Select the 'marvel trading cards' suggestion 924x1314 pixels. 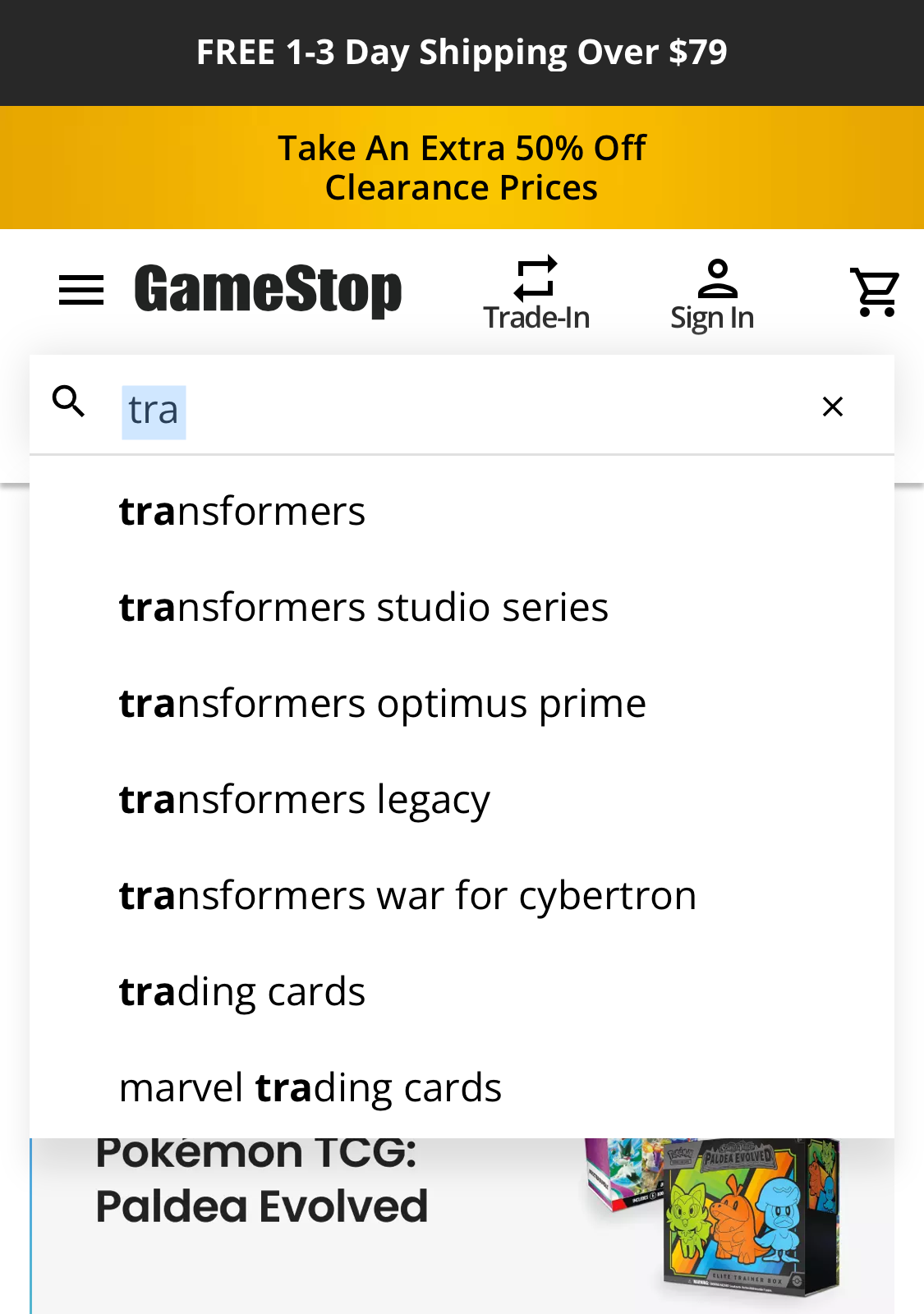pos(310,1087)
